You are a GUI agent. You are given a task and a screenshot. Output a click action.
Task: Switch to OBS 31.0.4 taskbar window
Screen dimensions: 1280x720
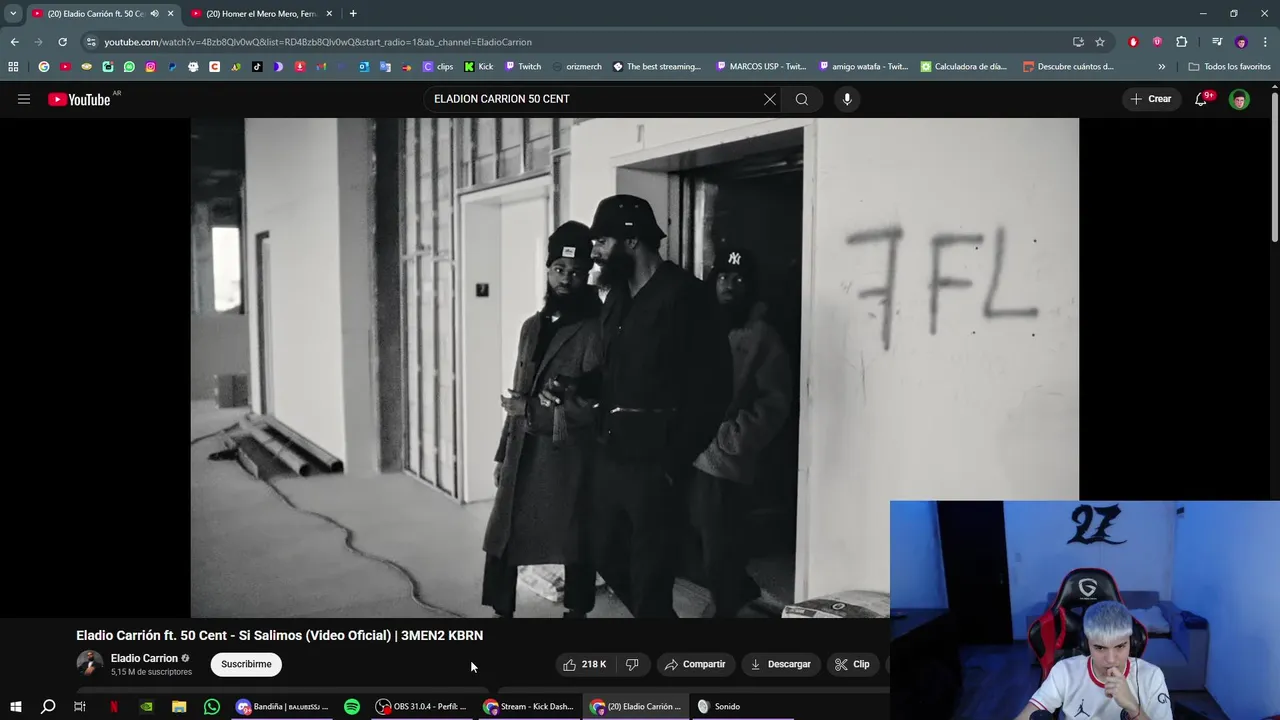coord(421,707)
